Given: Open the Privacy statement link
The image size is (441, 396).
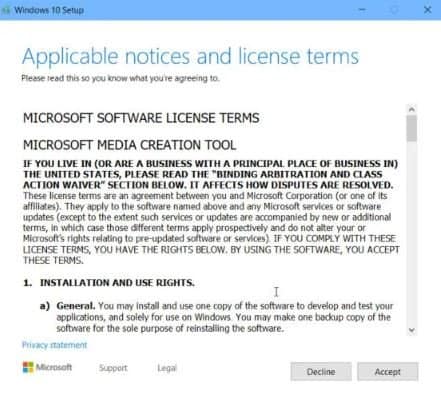Looking at the screenshot, I should [x=54, y=345].
